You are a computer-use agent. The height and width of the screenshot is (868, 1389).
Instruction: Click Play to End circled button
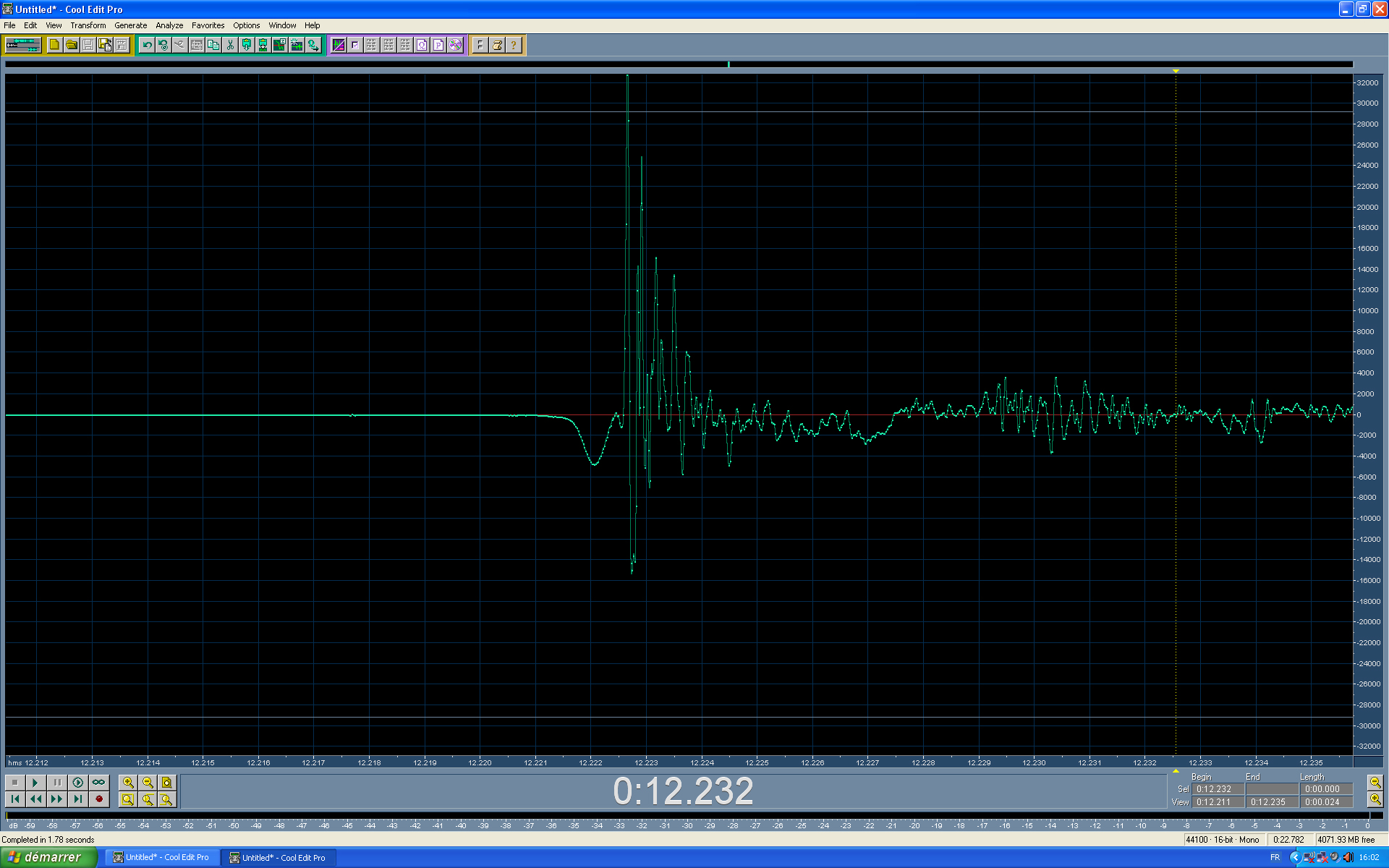point(77,782)
